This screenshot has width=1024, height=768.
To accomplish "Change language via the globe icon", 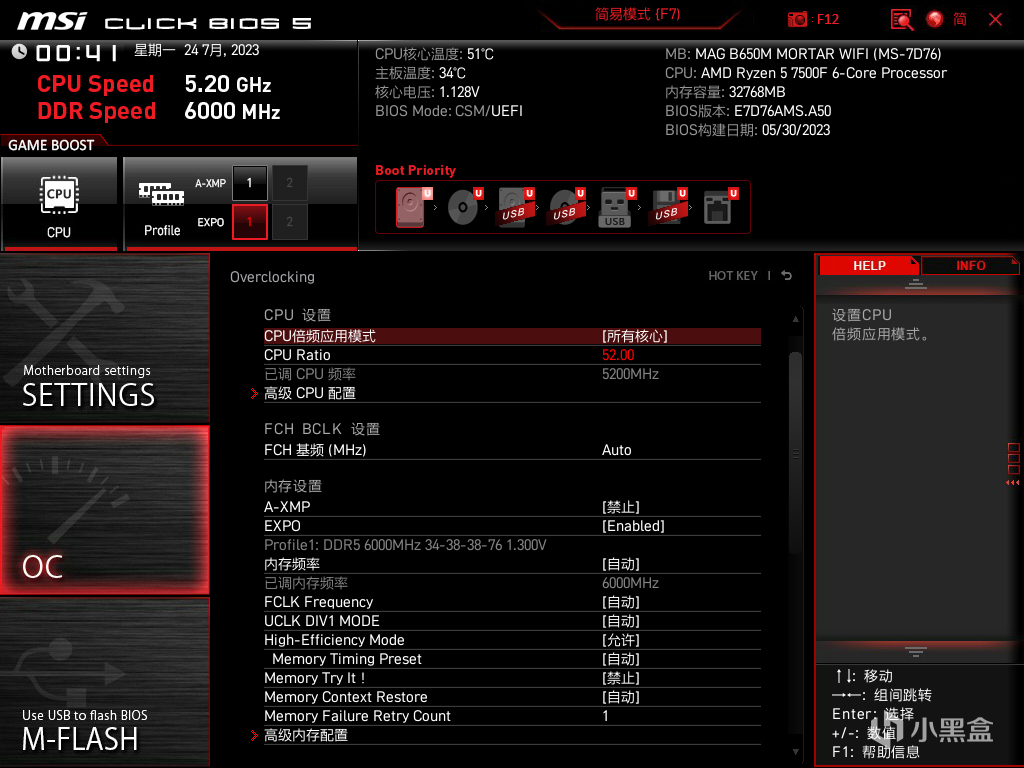I will click(935, 20).
